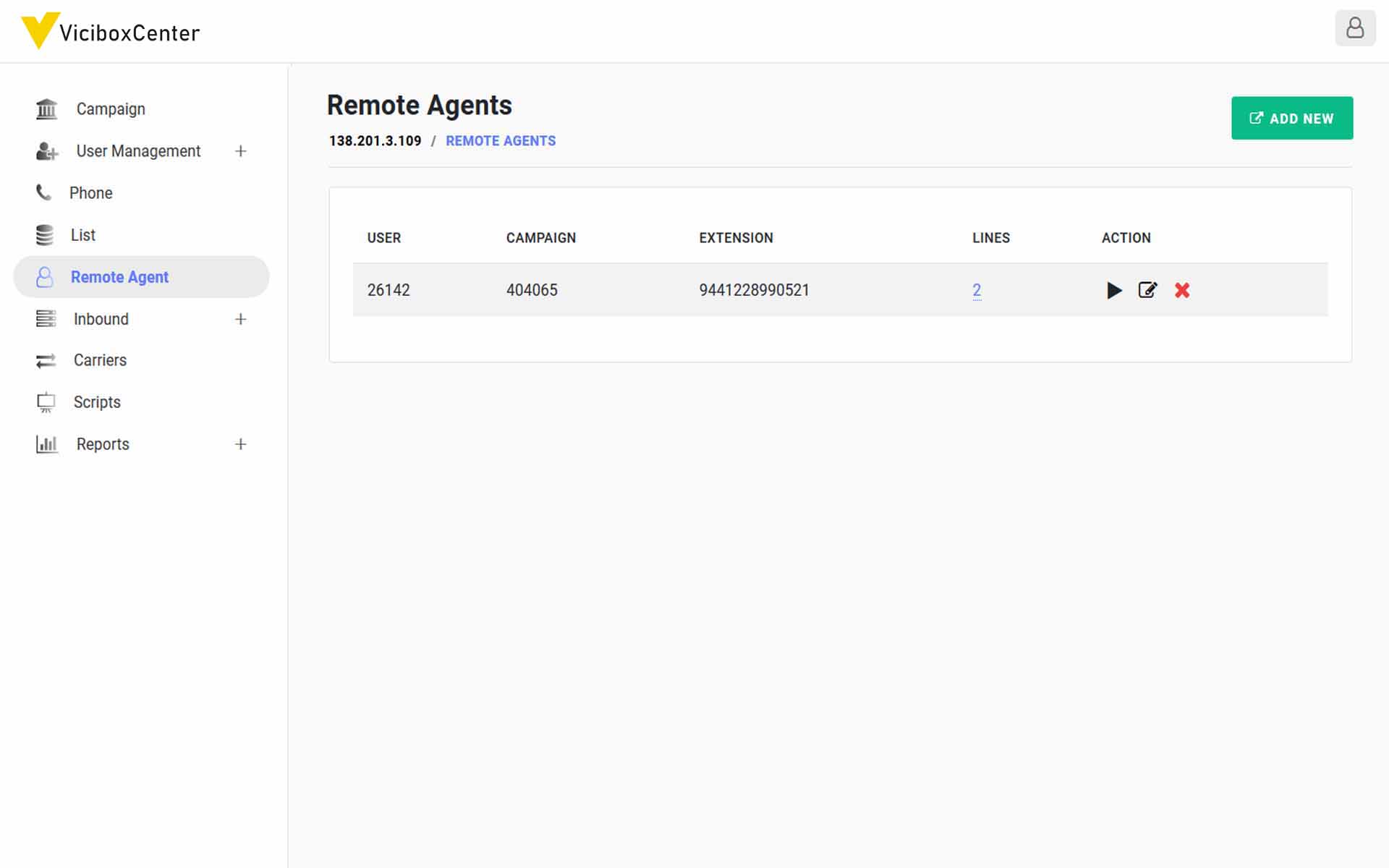1389x868 pixels.
Task: Open Reports via the bar chart icon
Action: click(46, 444)
